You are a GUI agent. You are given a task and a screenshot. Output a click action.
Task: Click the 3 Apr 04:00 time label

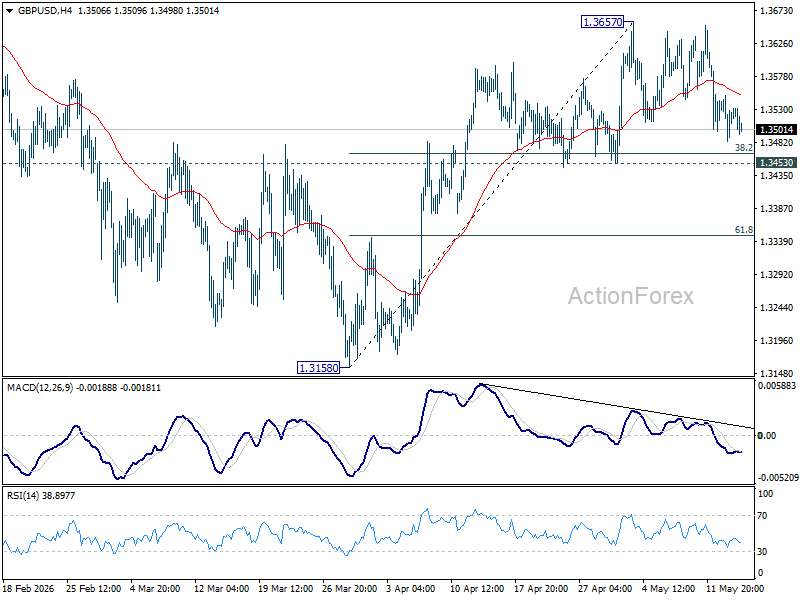[x=411, y=588]
